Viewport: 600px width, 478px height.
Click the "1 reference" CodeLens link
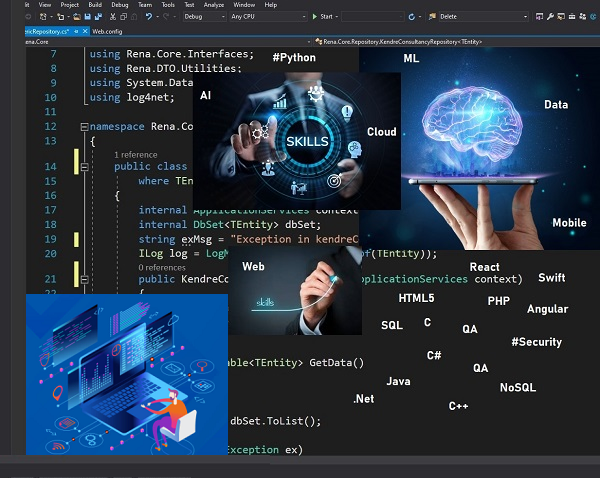pos(135,155)
